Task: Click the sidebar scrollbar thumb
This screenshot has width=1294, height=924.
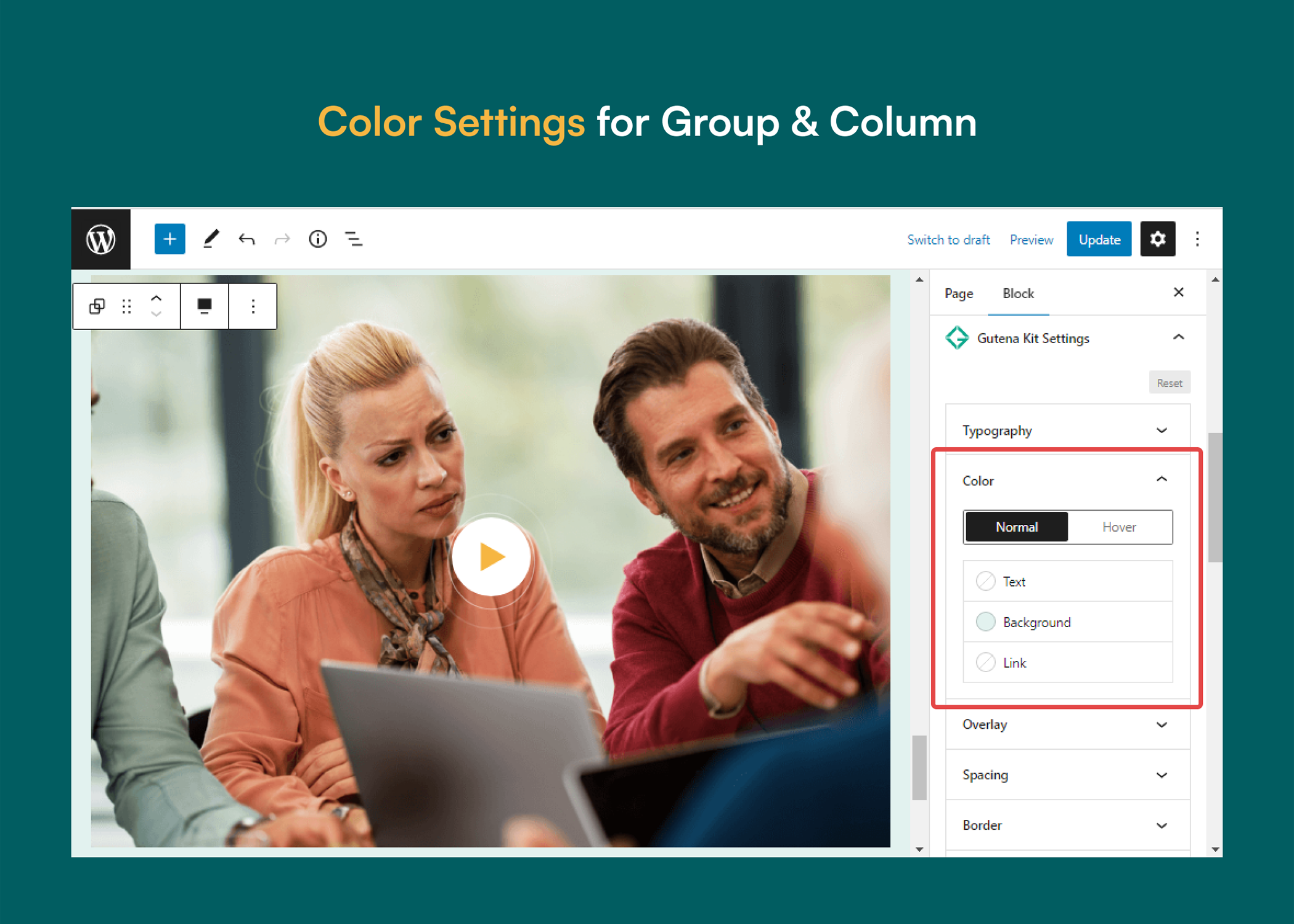Action: (1215, 498)
